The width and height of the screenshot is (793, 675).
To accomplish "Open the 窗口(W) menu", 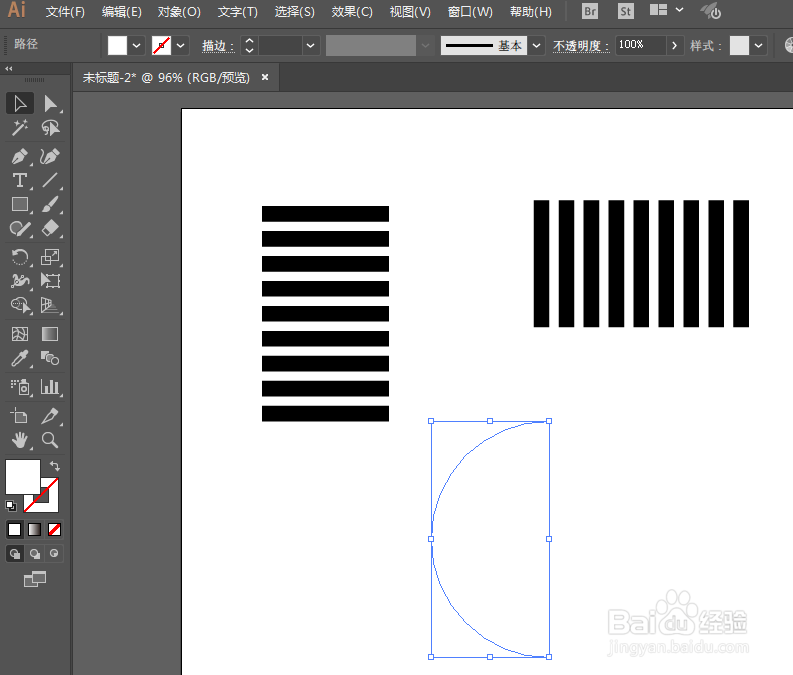I will point(470,12).
